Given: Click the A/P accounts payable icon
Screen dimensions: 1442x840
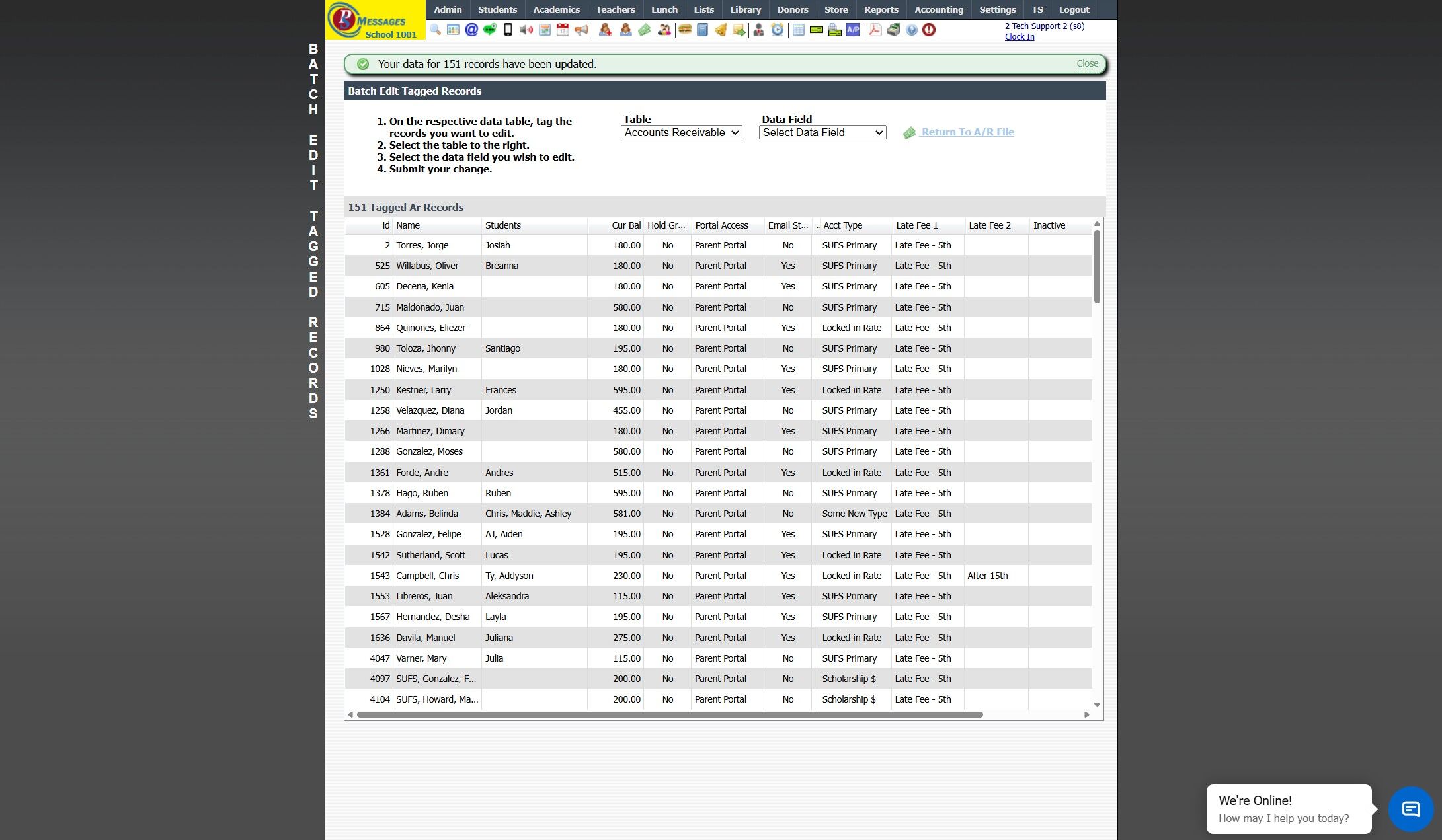Looking at the screenshot, I should [x=853, y=30].
